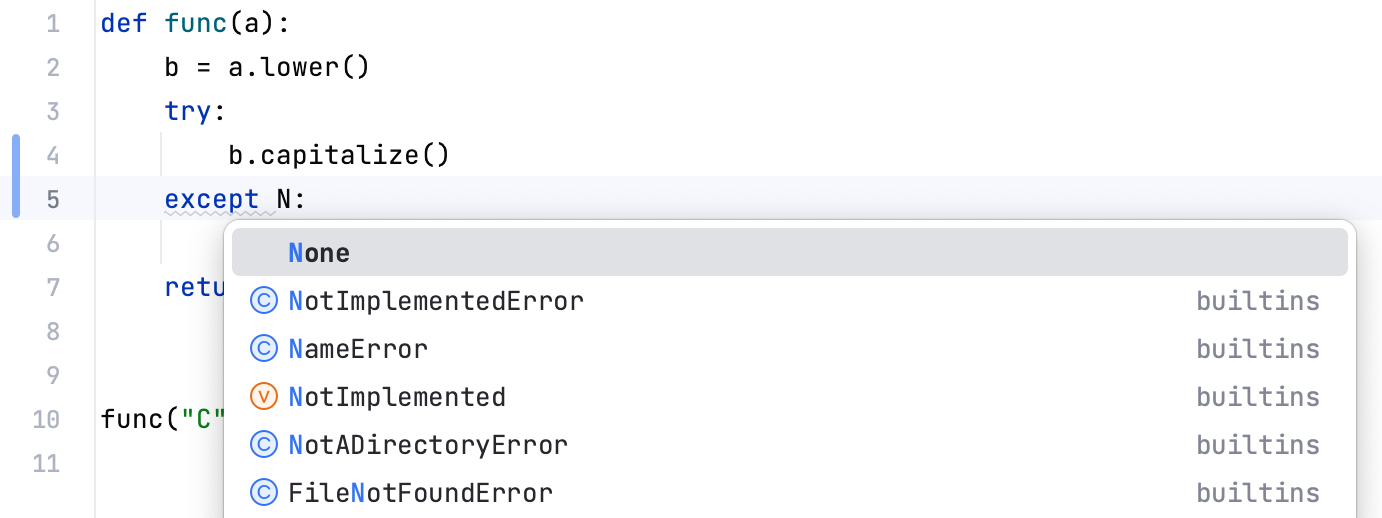
Task: Place cursor in the b.capitalize() call
Action: click(338, 155)
